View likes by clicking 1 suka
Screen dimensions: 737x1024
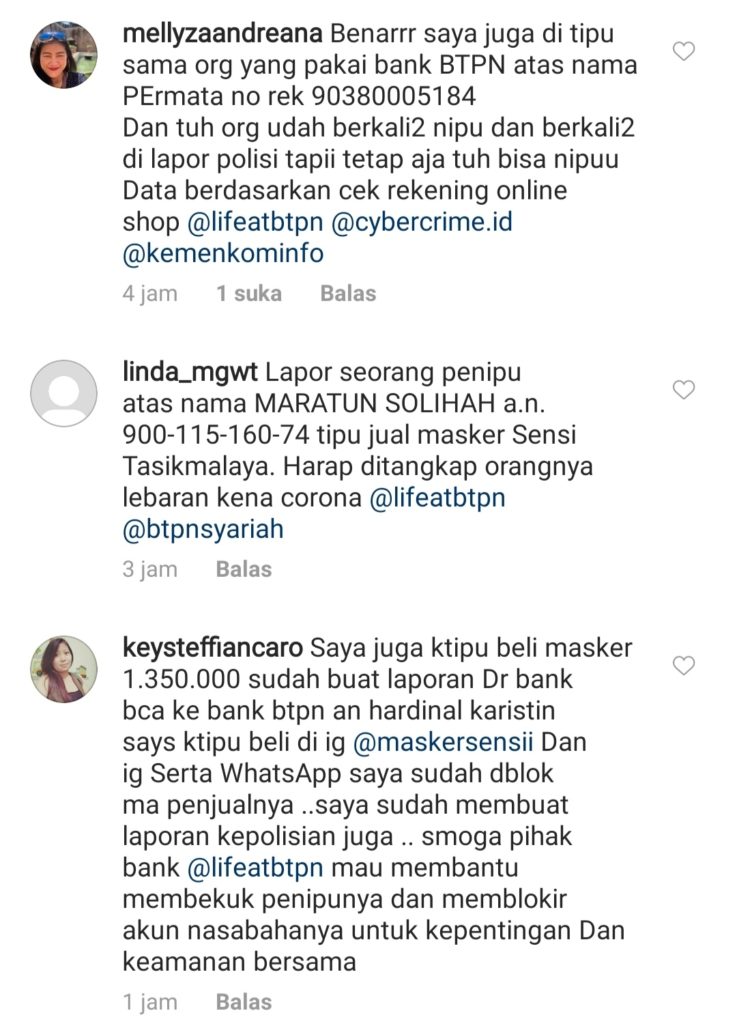tap(249, 293)
